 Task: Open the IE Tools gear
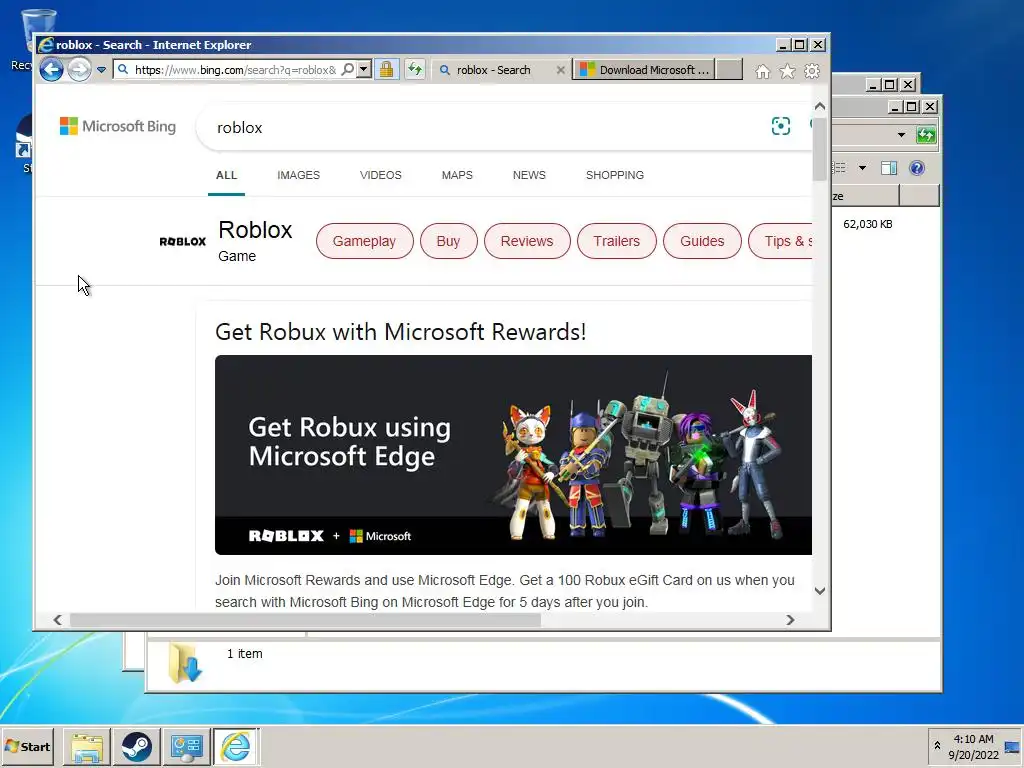tap(812, 71)
